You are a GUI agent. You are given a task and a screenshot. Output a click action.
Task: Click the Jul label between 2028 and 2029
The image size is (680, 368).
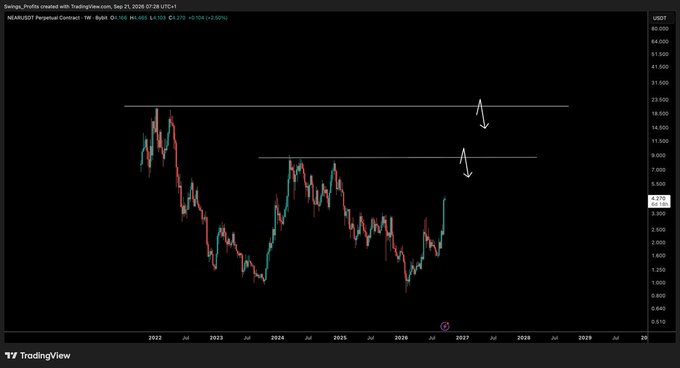[x=554, y=338]
